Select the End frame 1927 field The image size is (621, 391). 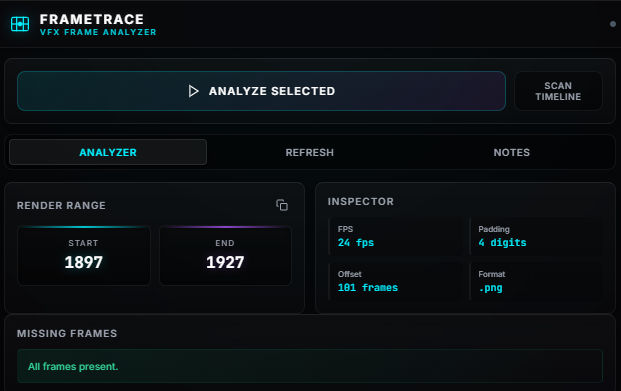[x=225, y=256]
